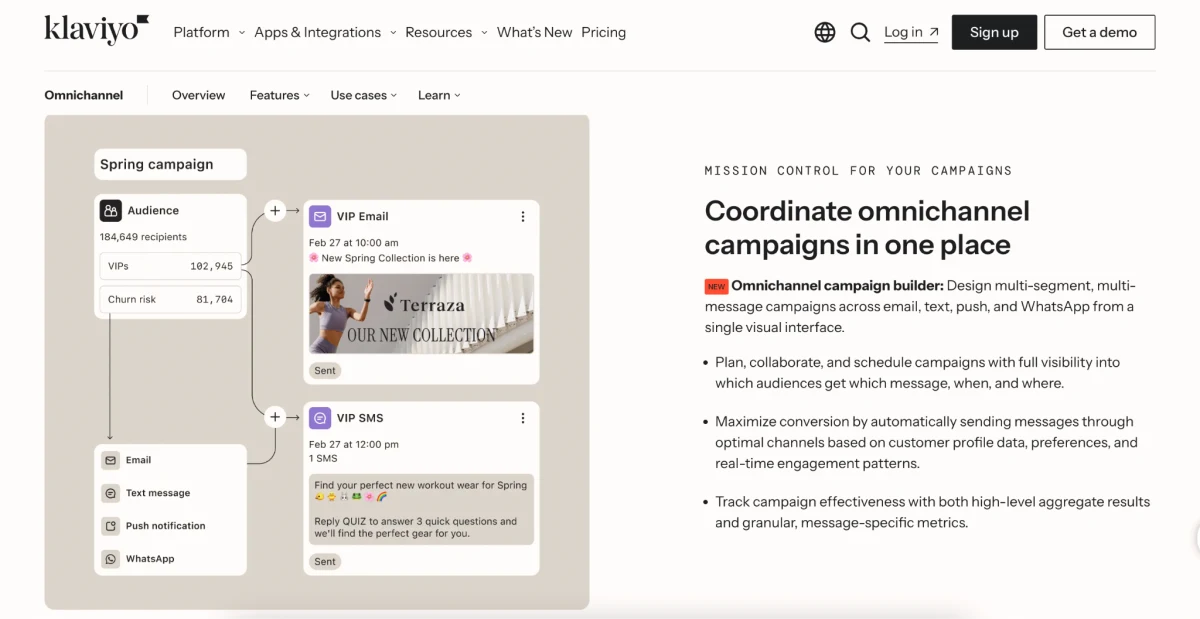Expand the Features submenu
The height and width of the screenshot is (619, 1200).
pyautogui.click(x=279, y=95)
